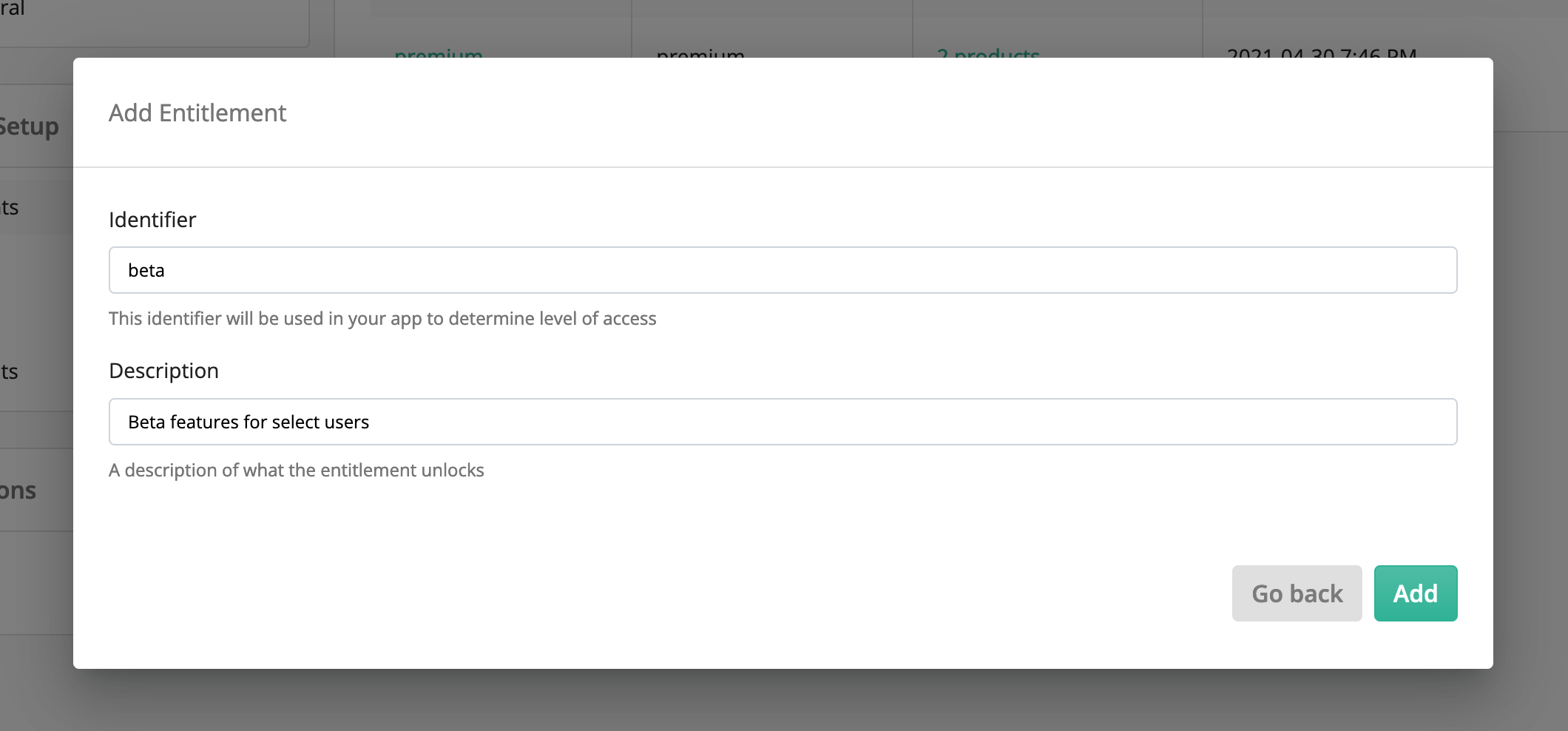1568x731 pixels.
Task: Open the dimmed "premium" entitlement link behind the dialog
Action: point(439,52)
